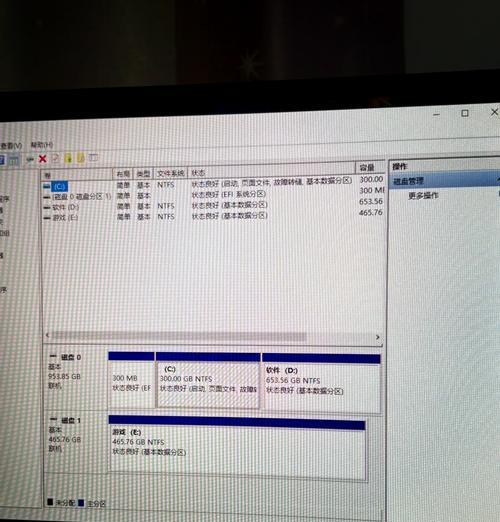The image size is (500, 522).
Task: Open the 帮助(H) menu
Action: click(x=42, y=145)
